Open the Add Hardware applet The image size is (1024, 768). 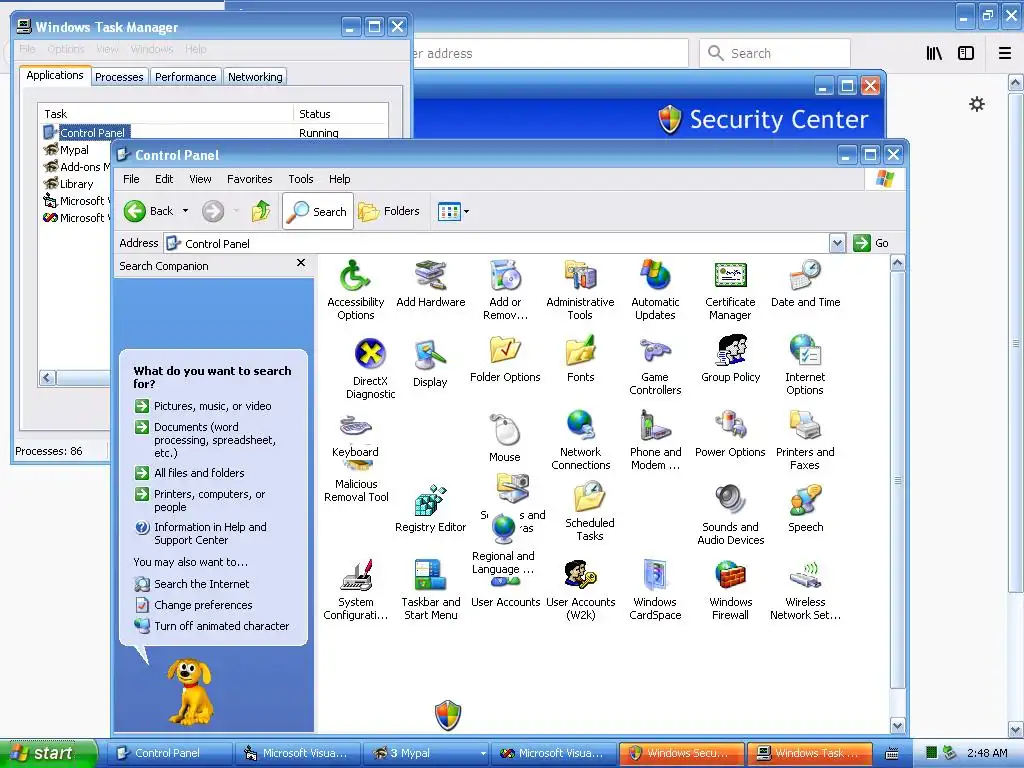pyautogui.click(x=430, y=283)
